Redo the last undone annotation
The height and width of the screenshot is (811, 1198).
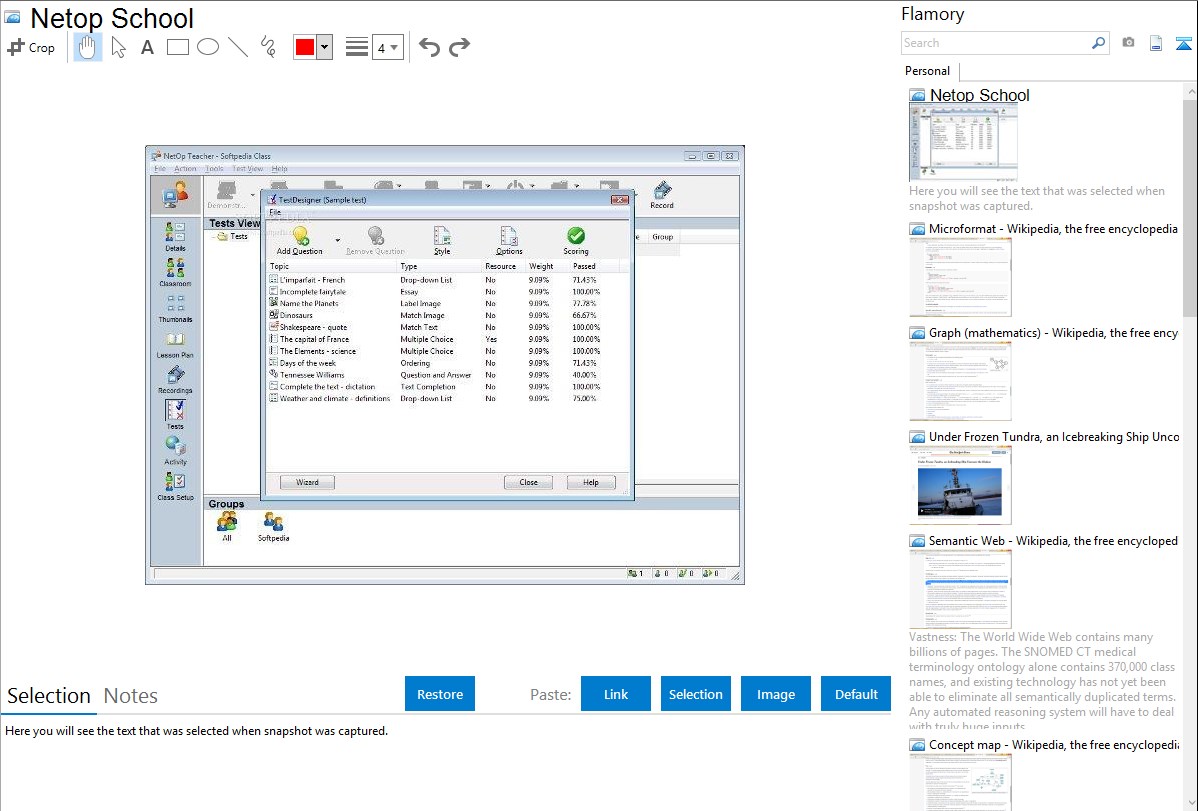(460, 47)
